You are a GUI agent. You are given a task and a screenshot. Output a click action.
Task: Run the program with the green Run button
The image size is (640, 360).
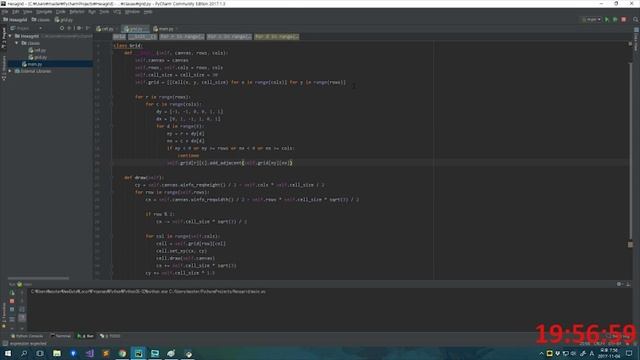coord(607,20)
